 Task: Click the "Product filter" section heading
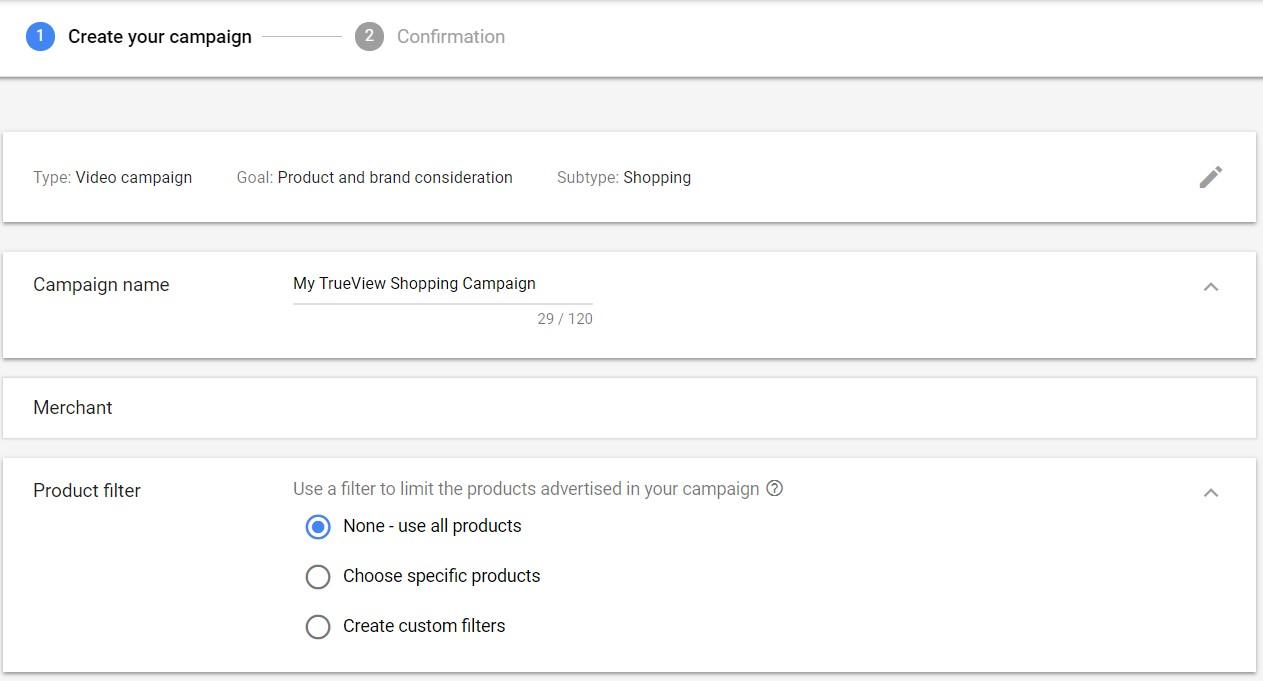[87, 491]
